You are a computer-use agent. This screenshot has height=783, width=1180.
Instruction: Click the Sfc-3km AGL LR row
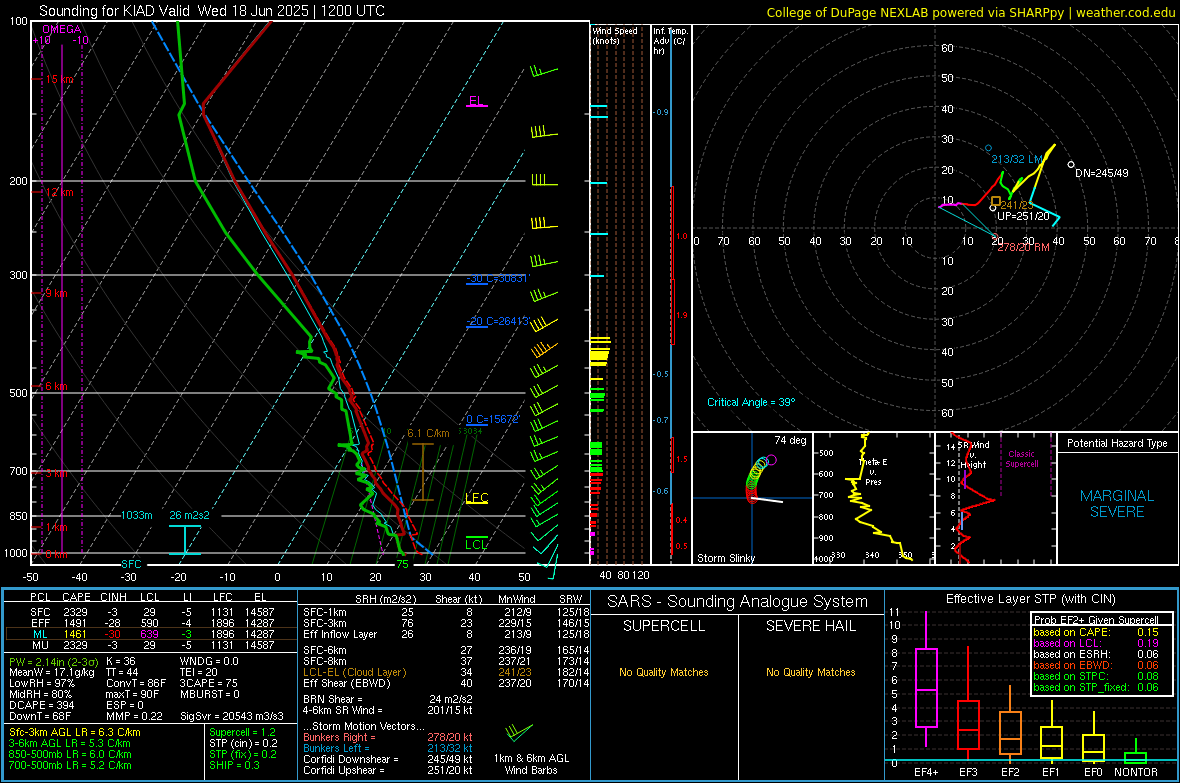point(75,732)
